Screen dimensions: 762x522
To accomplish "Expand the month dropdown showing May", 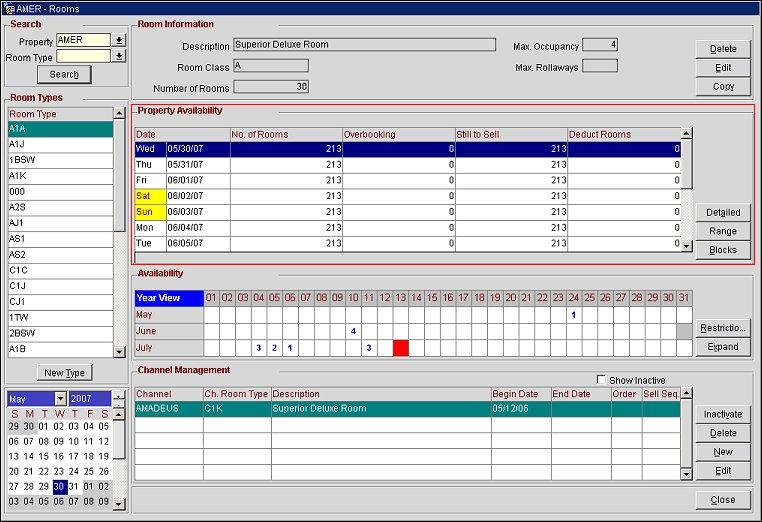I will pyautogui.click(x=58, y=400).
